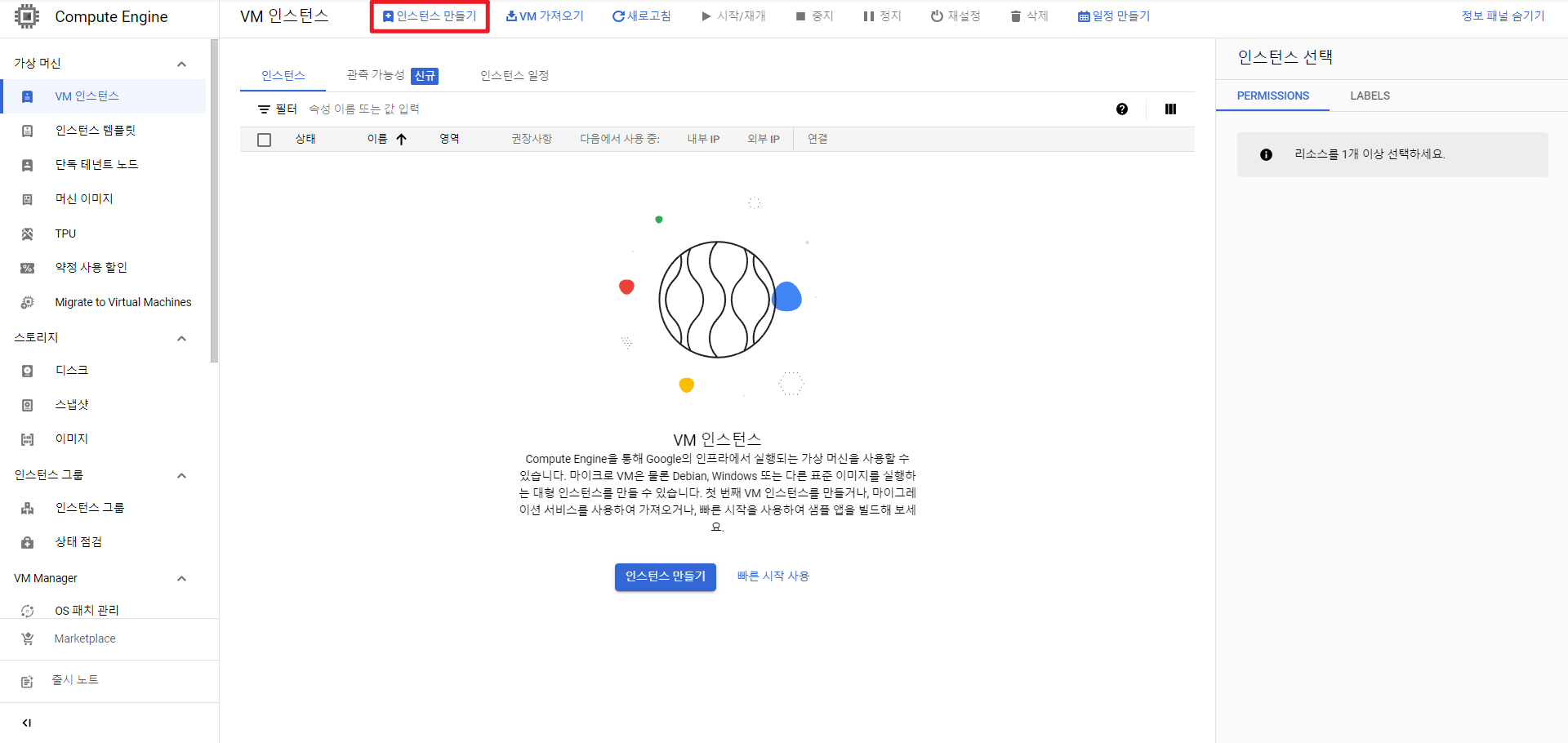The image size is (1568, 743).
Task: Click the Migrate to Virtual Machines icon
Action: click(27, 302)
